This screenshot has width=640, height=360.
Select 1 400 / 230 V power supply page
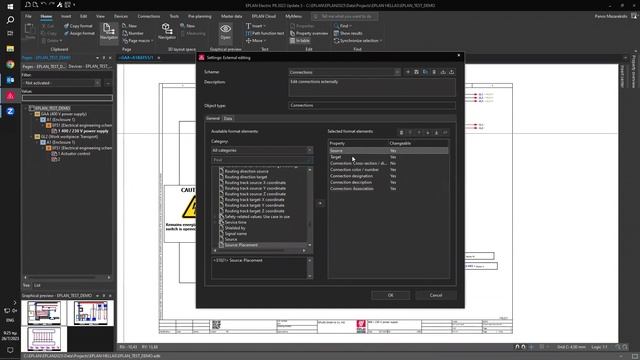[83, 131]
